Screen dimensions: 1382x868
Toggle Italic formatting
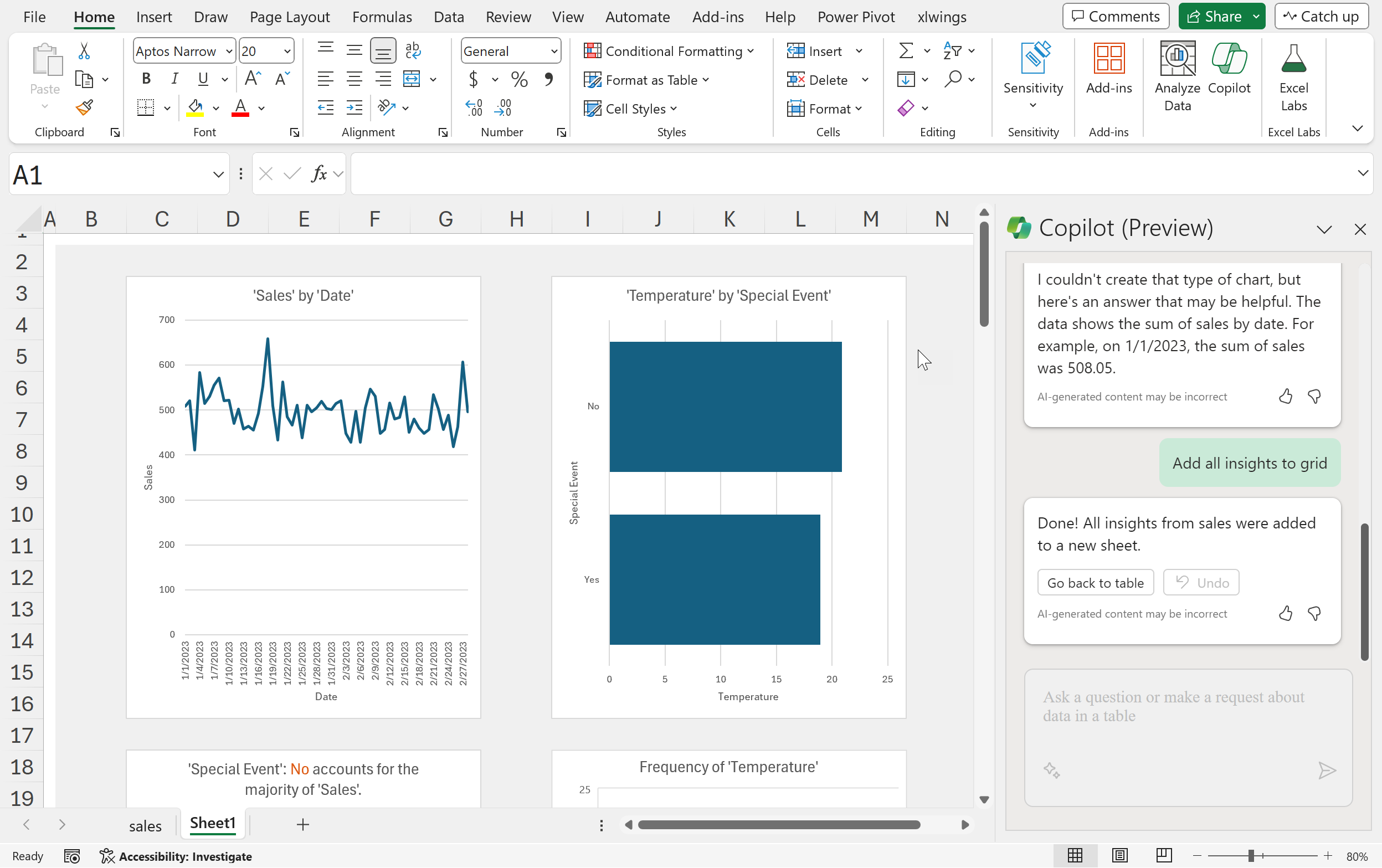pos(174,79)
